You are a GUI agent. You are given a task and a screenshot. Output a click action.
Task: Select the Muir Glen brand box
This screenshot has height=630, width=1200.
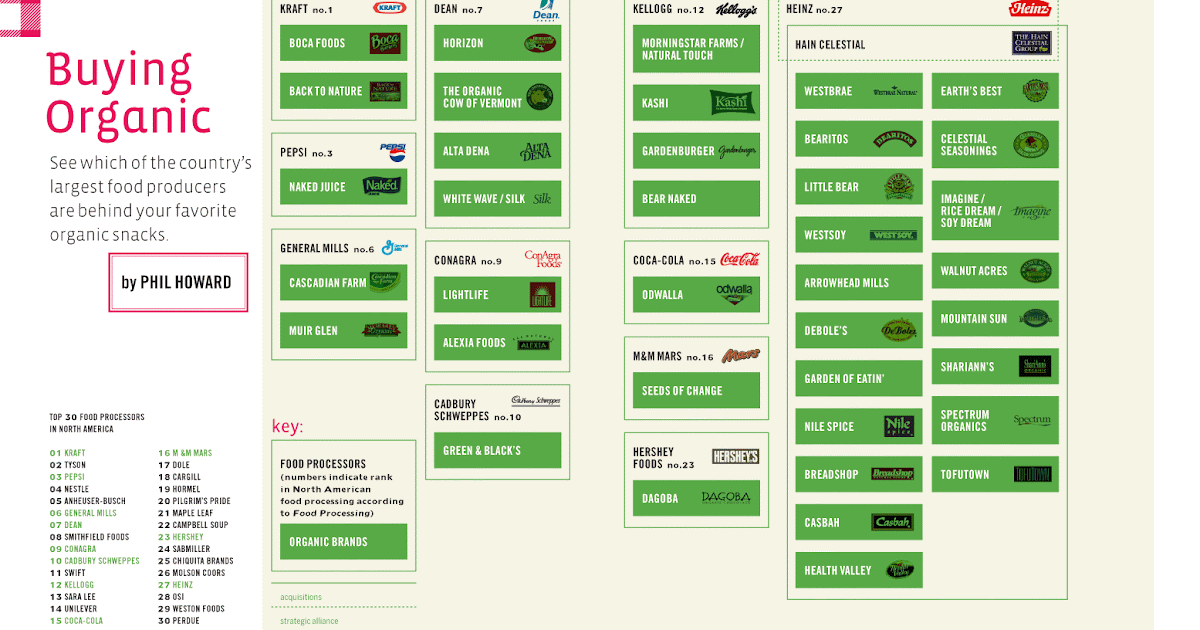[x=343, y=331]
